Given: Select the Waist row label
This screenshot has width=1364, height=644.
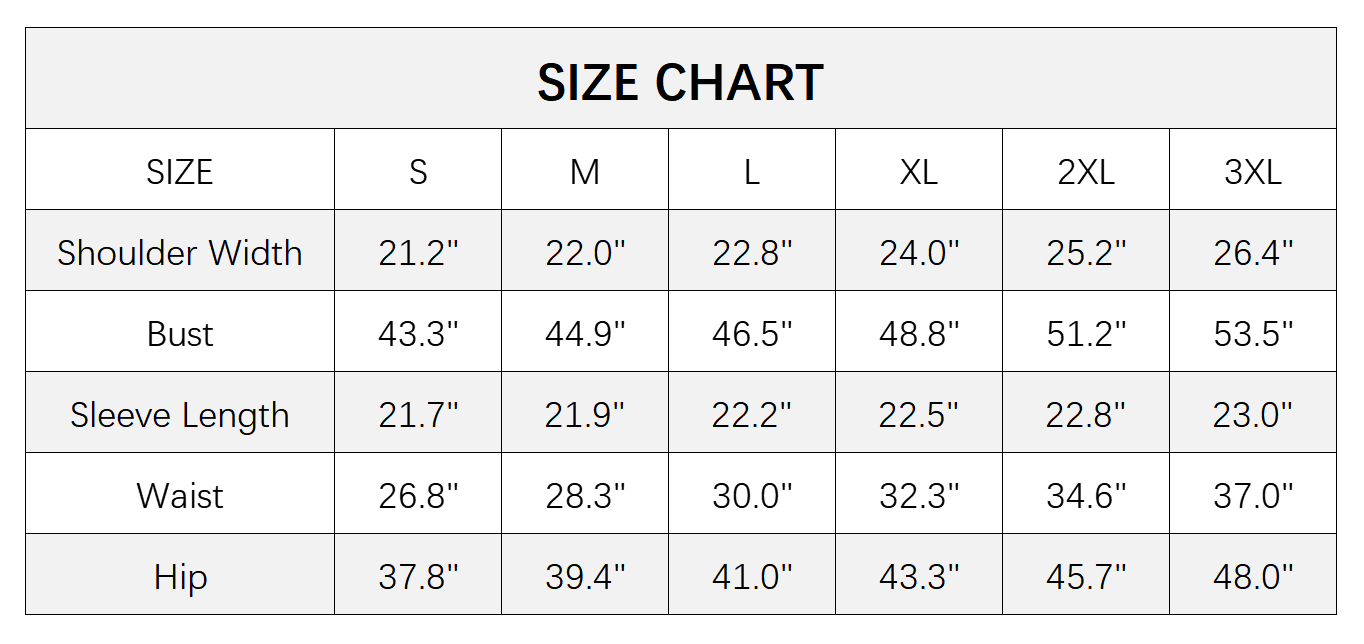Looking at the screenshot, I should click(x=180, y=496).
